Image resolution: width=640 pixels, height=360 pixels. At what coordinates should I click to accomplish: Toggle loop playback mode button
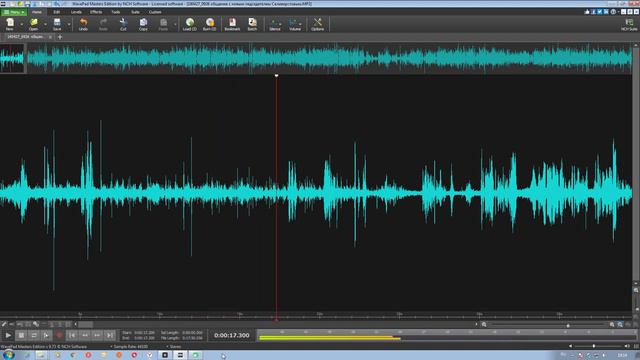click(x=34, y=336)
